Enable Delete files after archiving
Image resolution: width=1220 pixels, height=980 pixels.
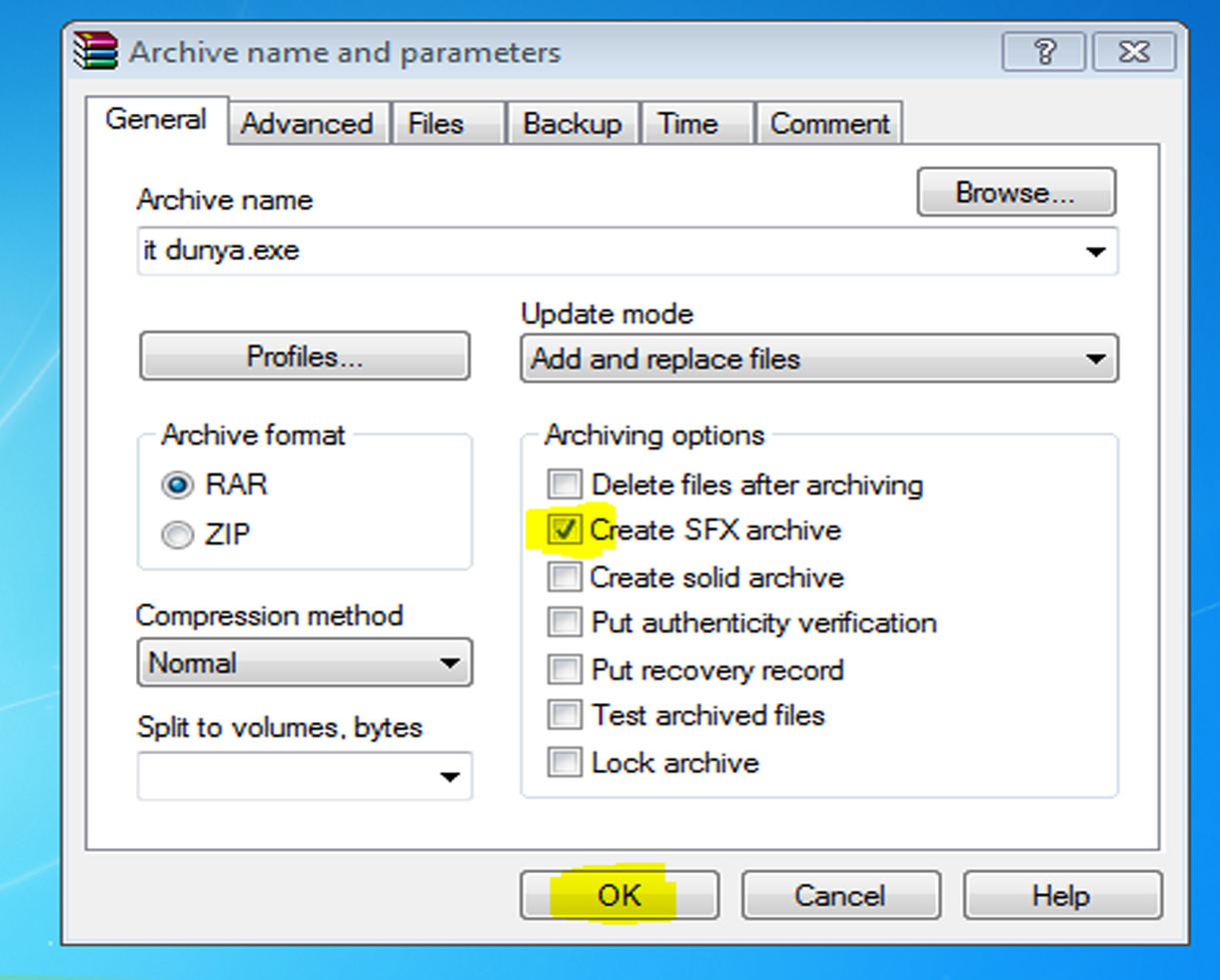pos(565,484)
